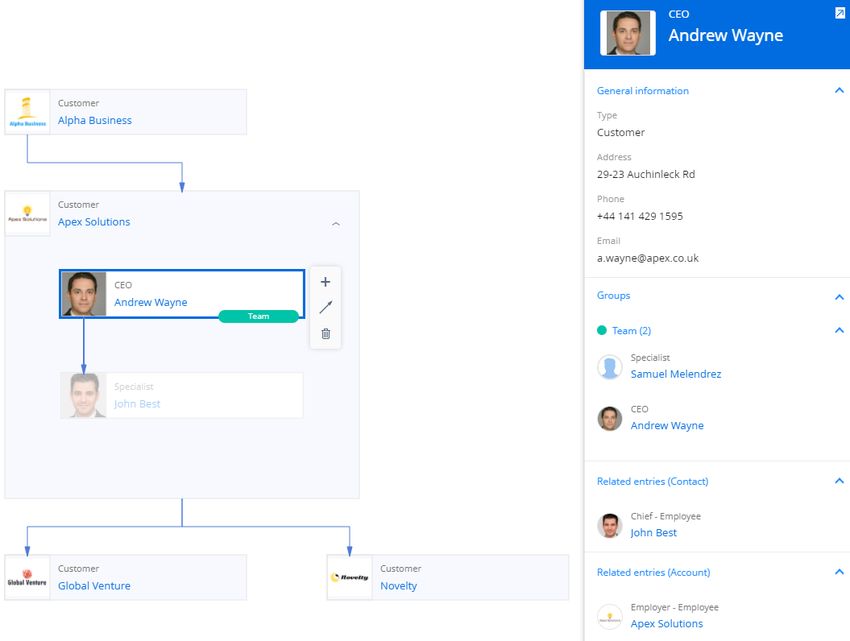The height and width of the screenshot is (641, 850).
Task: Open the Samuel Melendrez contact link
Action: coord(675,374)
